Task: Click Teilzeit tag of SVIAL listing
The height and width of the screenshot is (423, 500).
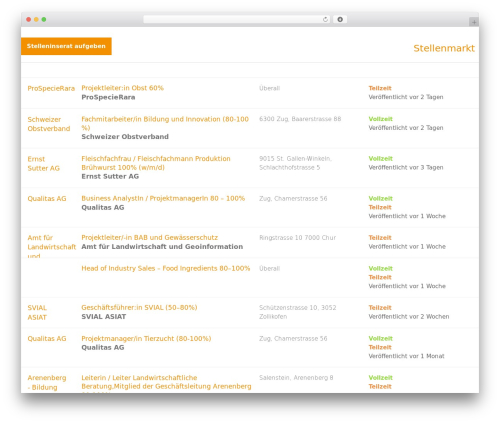Action: tap(380, 308)
